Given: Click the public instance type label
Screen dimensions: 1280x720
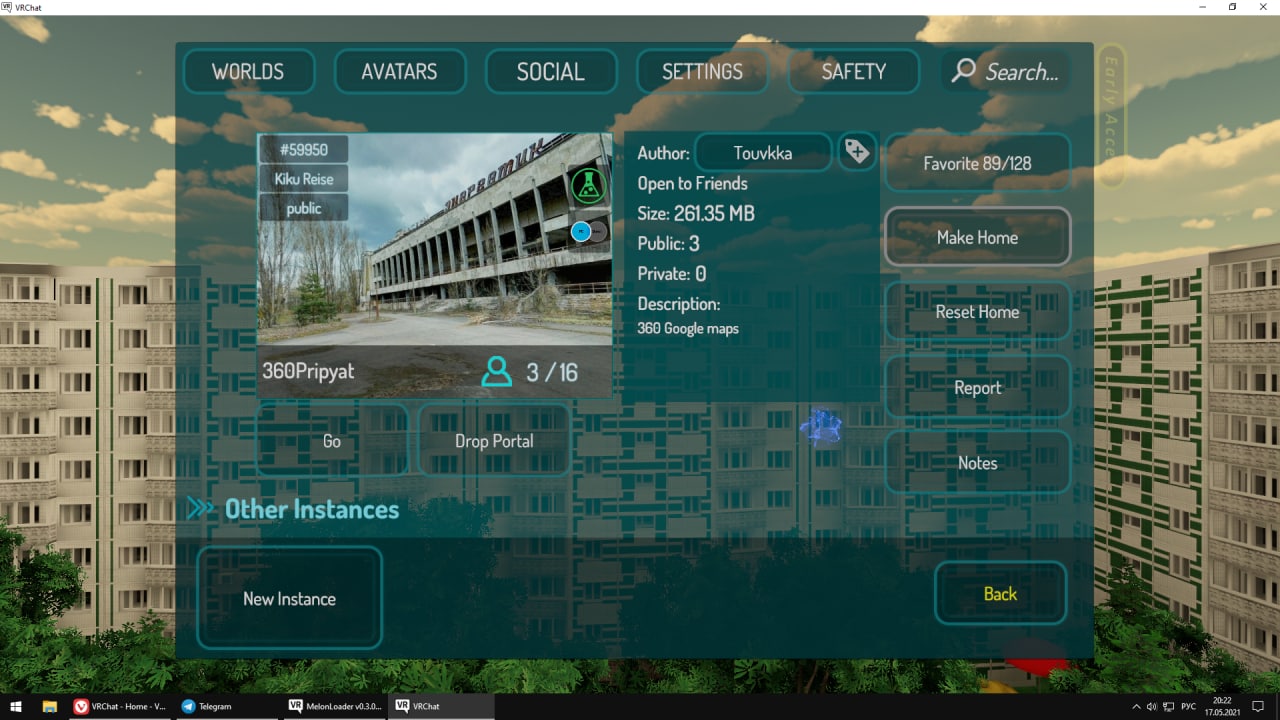Looking at the screenshot, I should coord(304,208).
